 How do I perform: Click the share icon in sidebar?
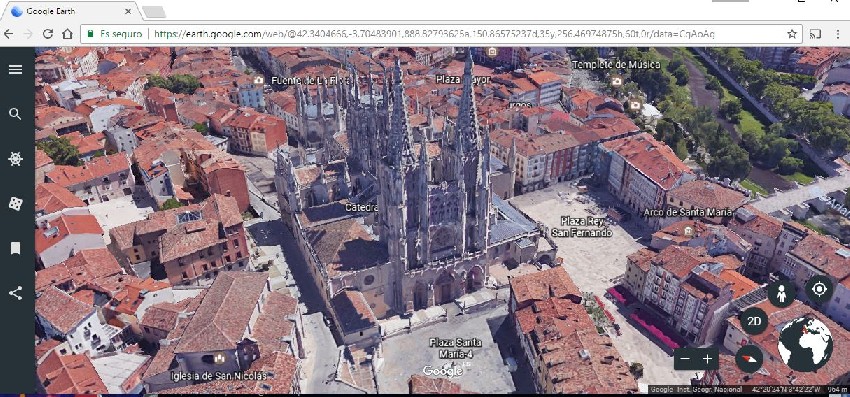tap(16, 293)
